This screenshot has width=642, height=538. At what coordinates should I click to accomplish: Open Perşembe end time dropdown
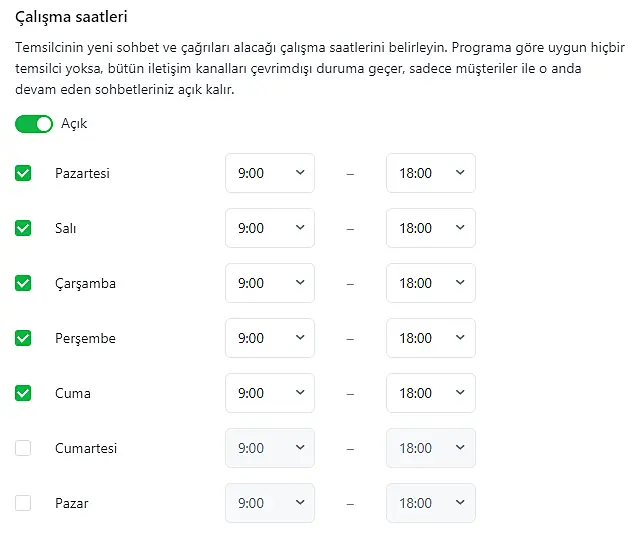[x=431, y=338]
